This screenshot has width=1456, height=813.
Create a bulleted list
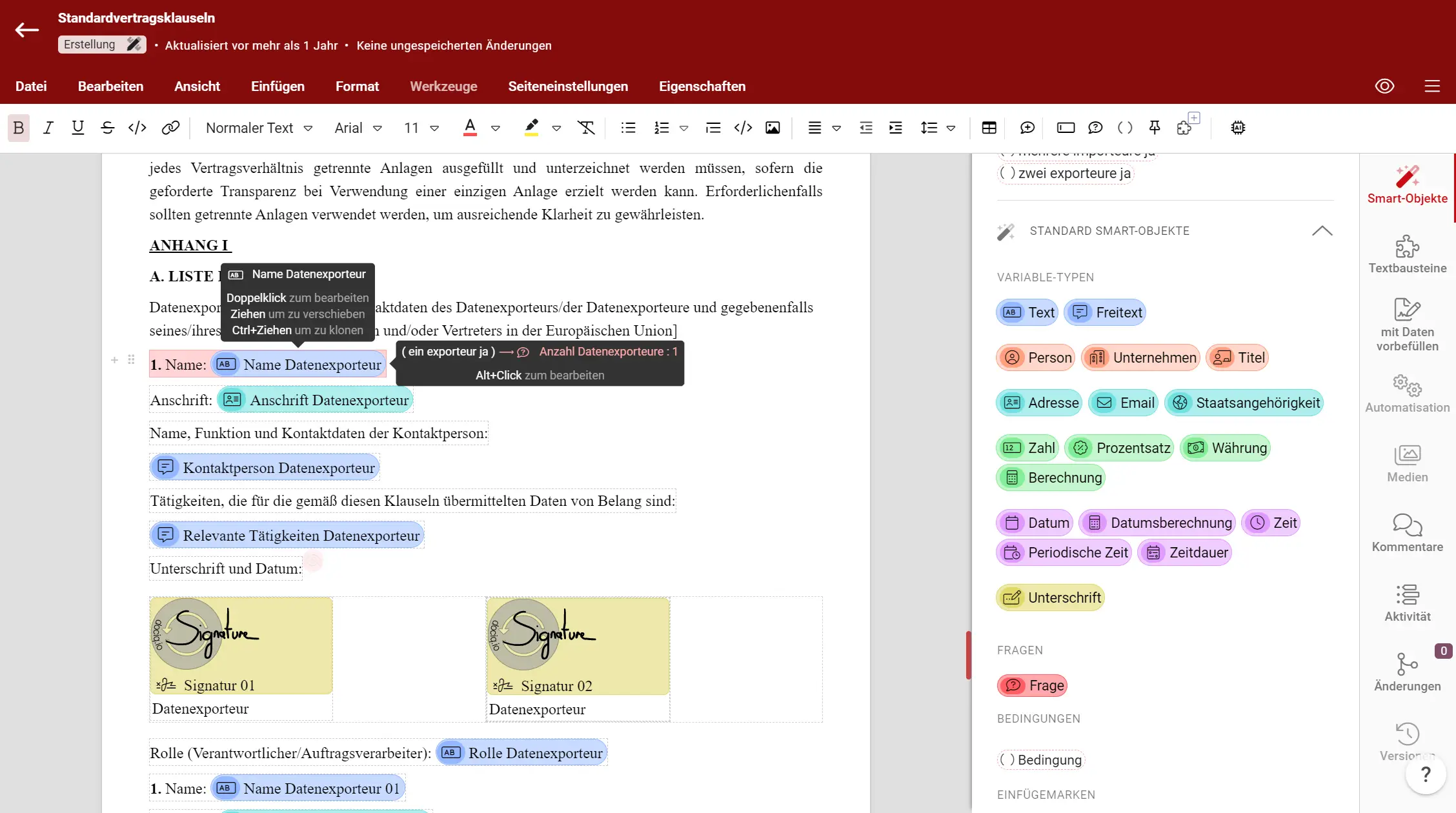point(628,128)
